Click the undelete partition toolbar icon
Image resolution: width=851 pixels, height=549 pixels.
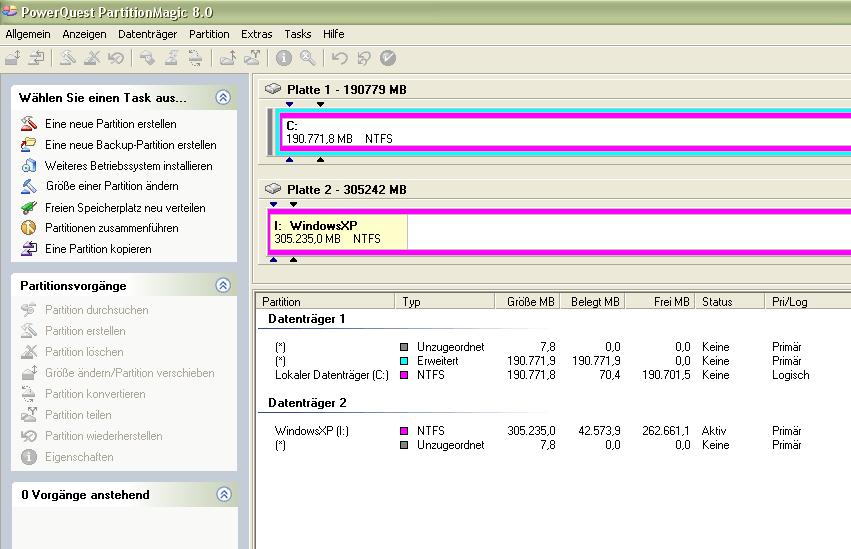pyautogui.click(x=116, y=58)
